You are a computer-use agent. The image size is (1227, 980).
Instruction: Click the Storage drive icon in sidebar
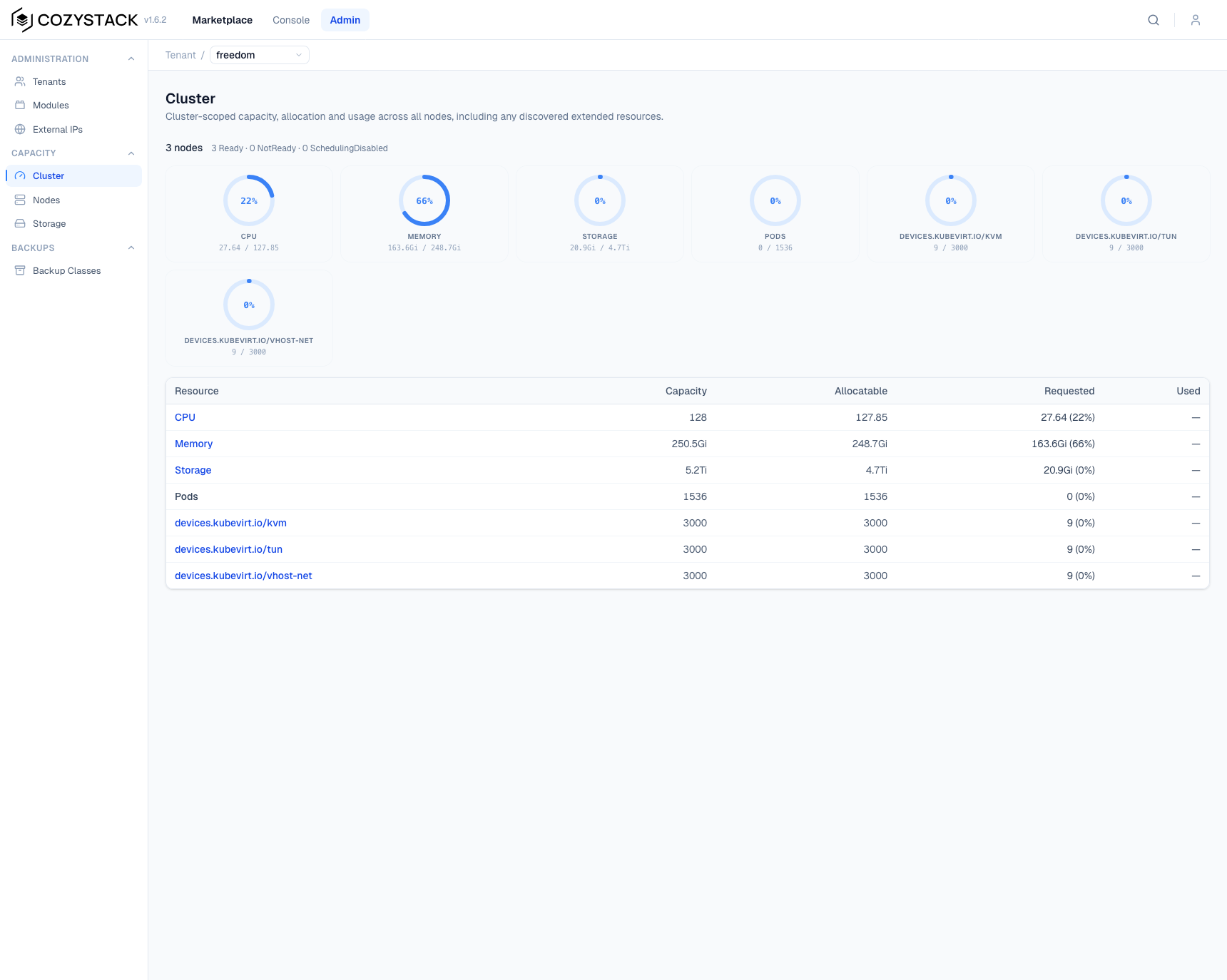tap(20, 223)
